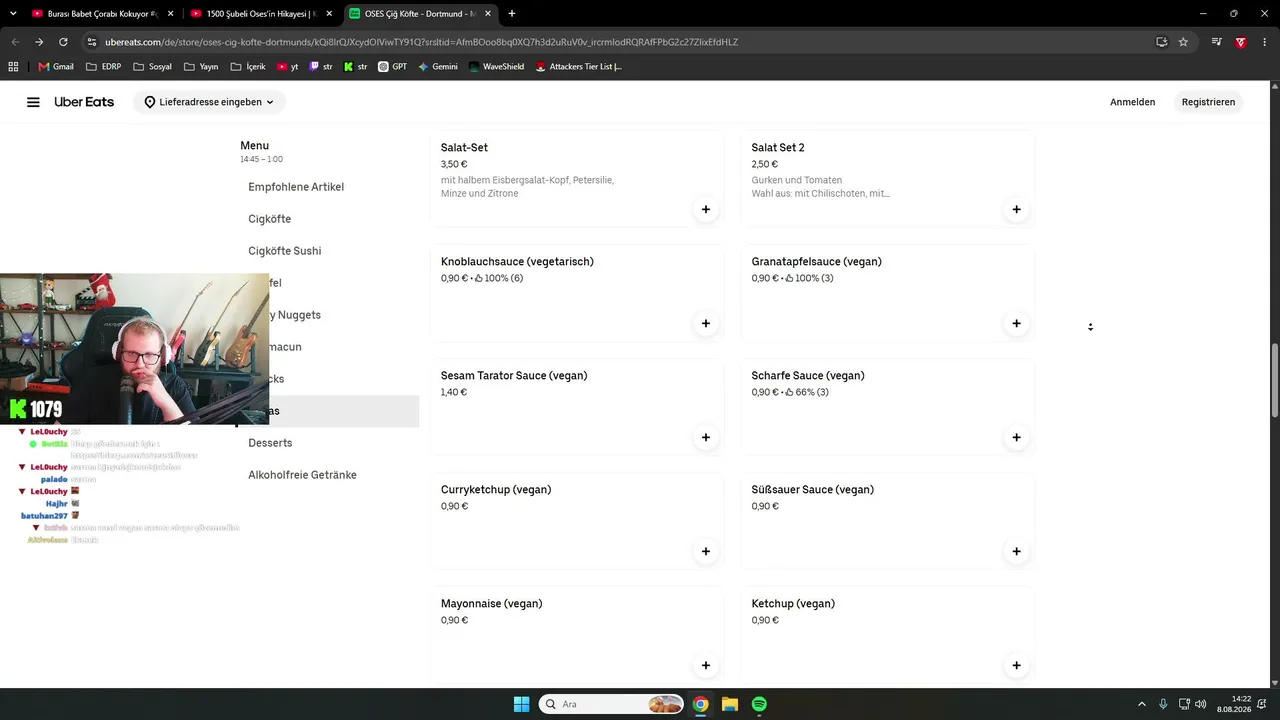Expand the Lieferadresse eingeben dropdown
1280x720 pixels.
coord(209,102)
